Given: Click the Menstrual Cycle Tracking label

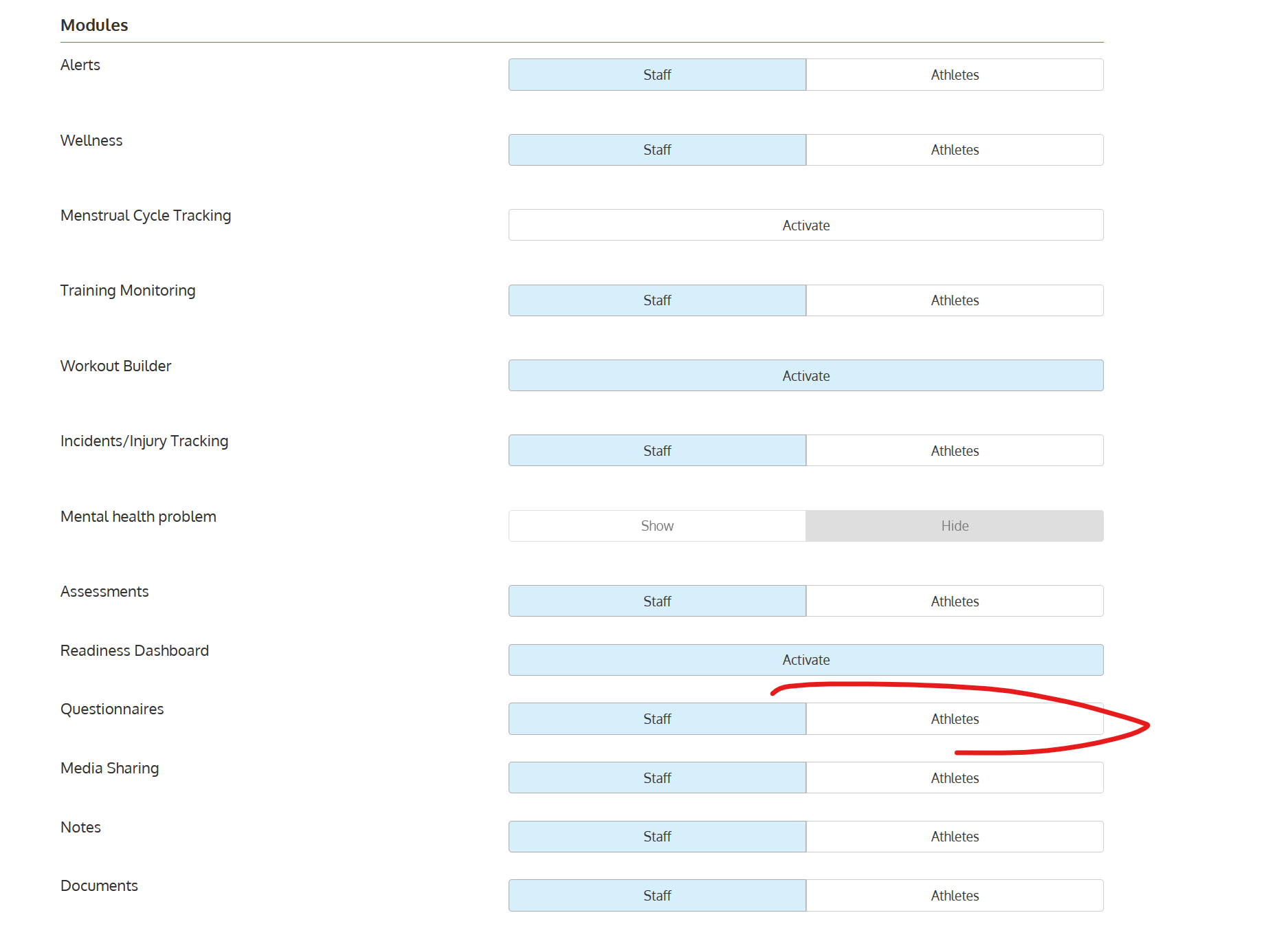Looking at the screenshot, I should pos(146,216).
